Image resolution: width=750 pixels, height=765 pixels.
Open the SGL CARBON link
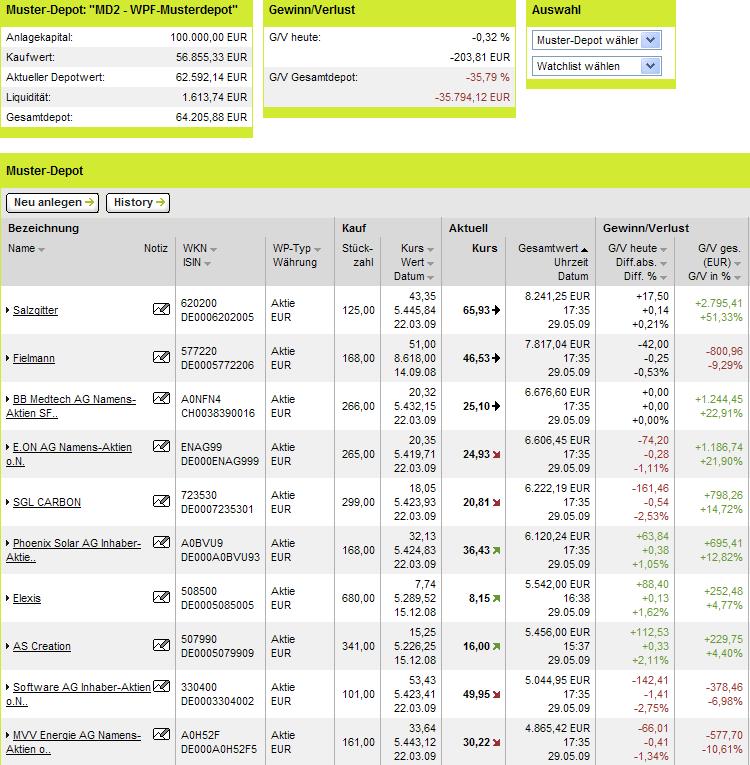(47, 502)
